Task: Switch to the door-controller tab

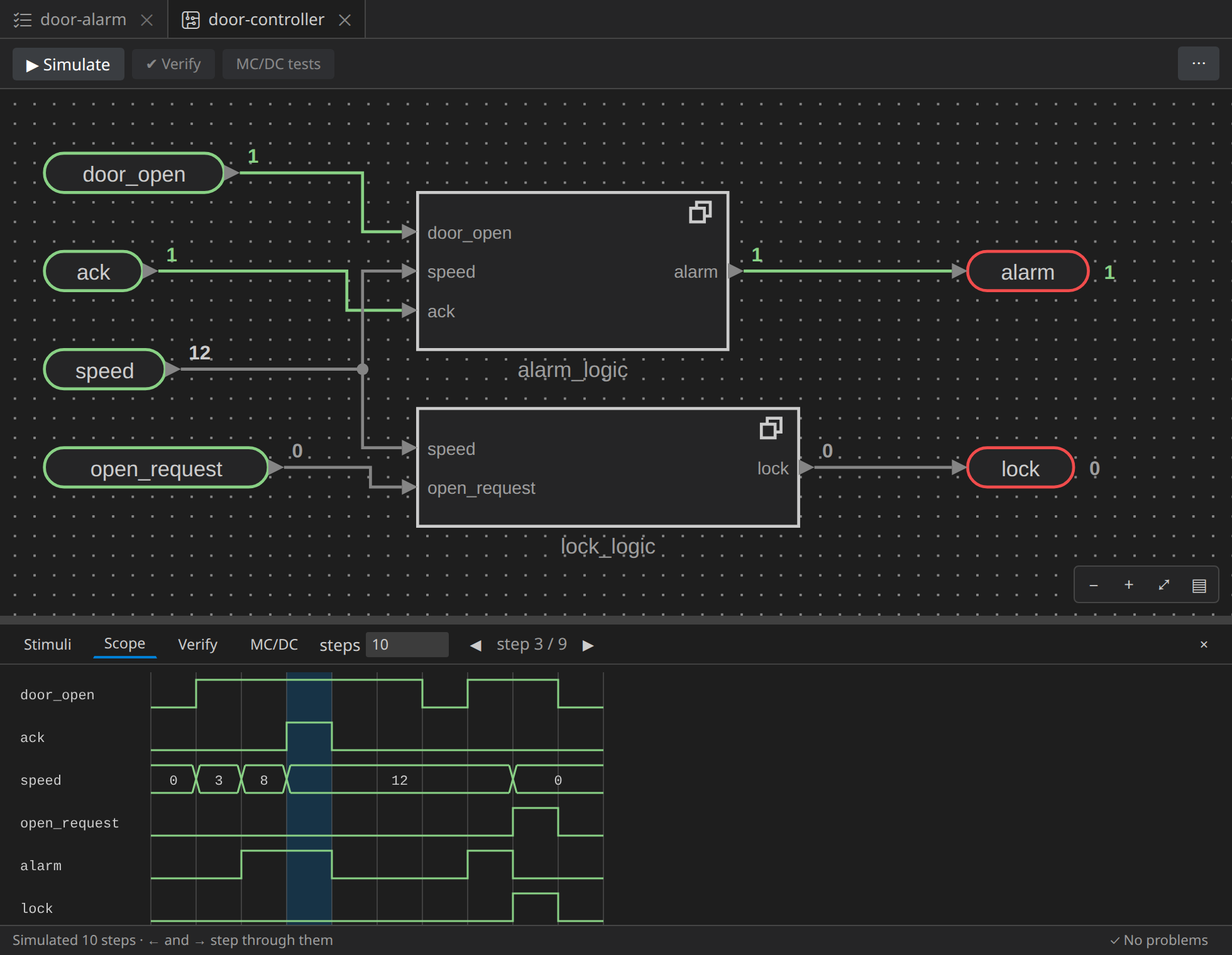Action: (x=267, y=19)
